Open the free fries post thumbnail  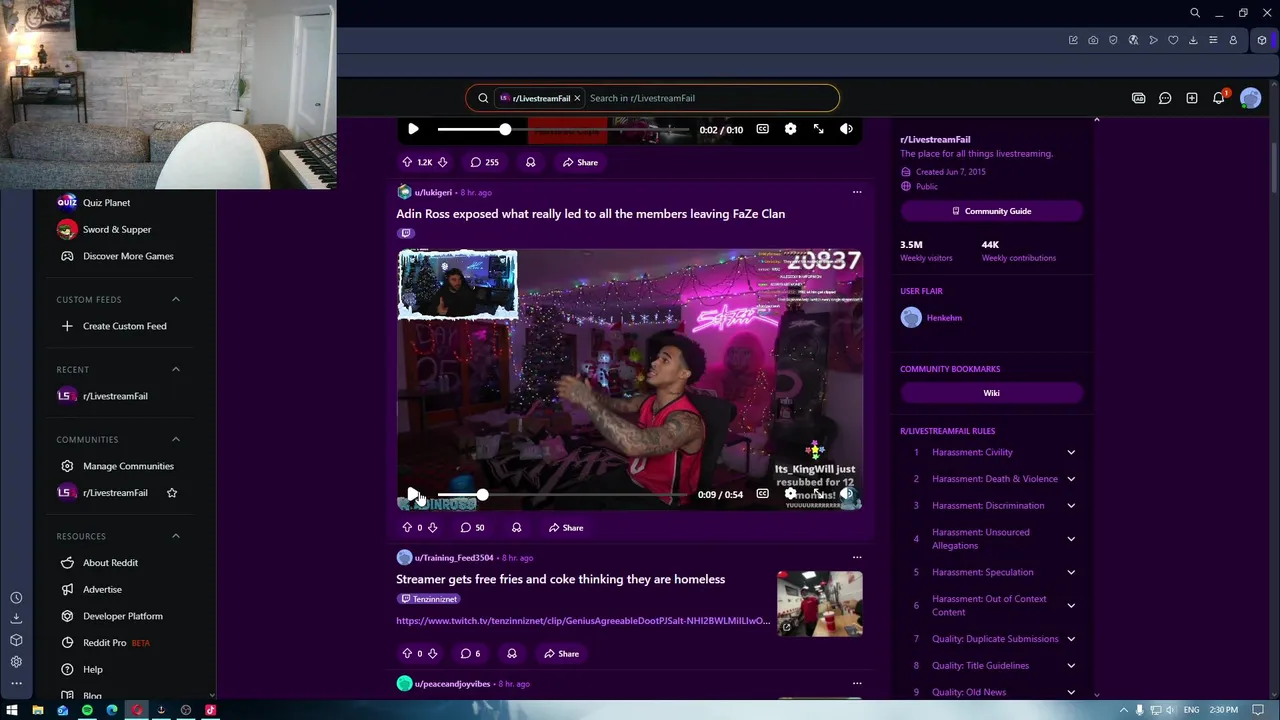[x=820, y=603]
